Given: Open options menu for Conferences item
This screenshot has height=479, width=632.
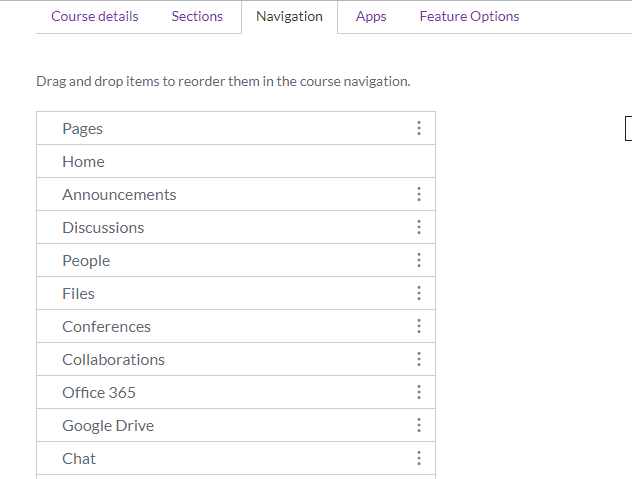Looking at the screenshot, I should [418, 326].
